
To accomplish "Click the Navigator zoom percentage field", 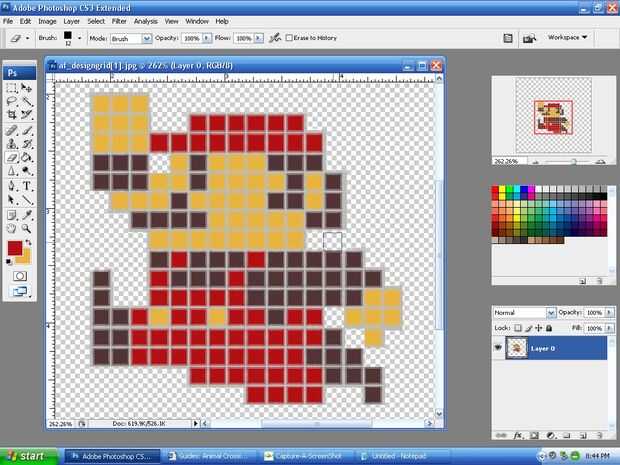I will [x=509, y=161].
